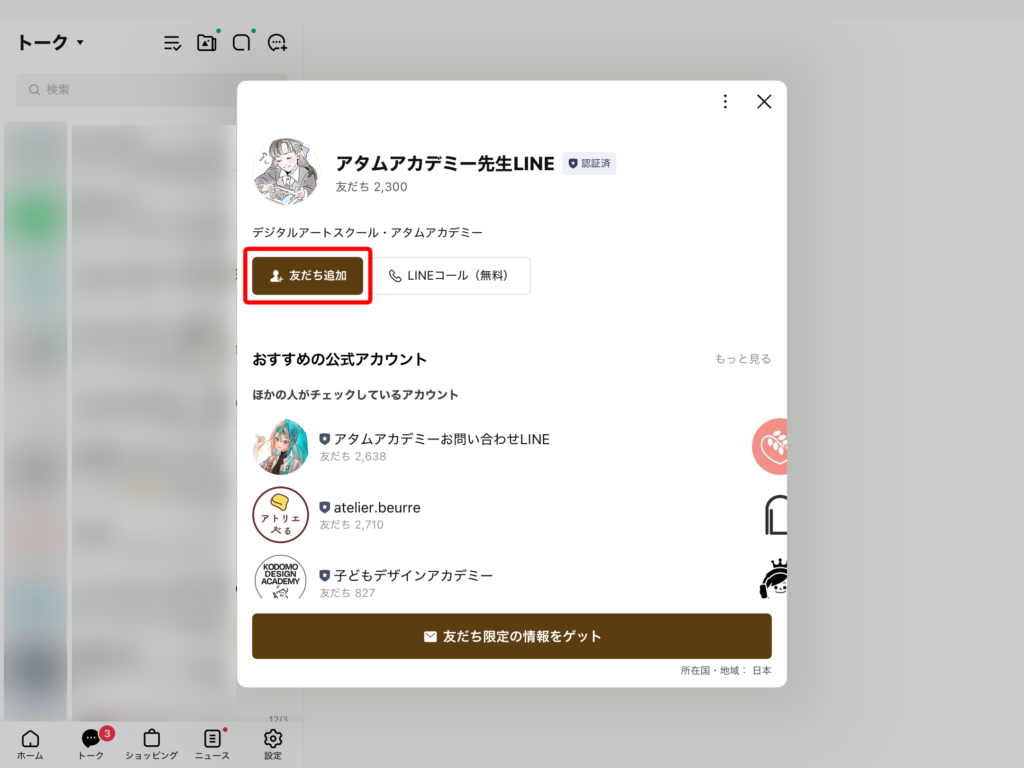1024x768 pixels.
Task: Open the ニュース news tab
Action: [x=212, y=744]
